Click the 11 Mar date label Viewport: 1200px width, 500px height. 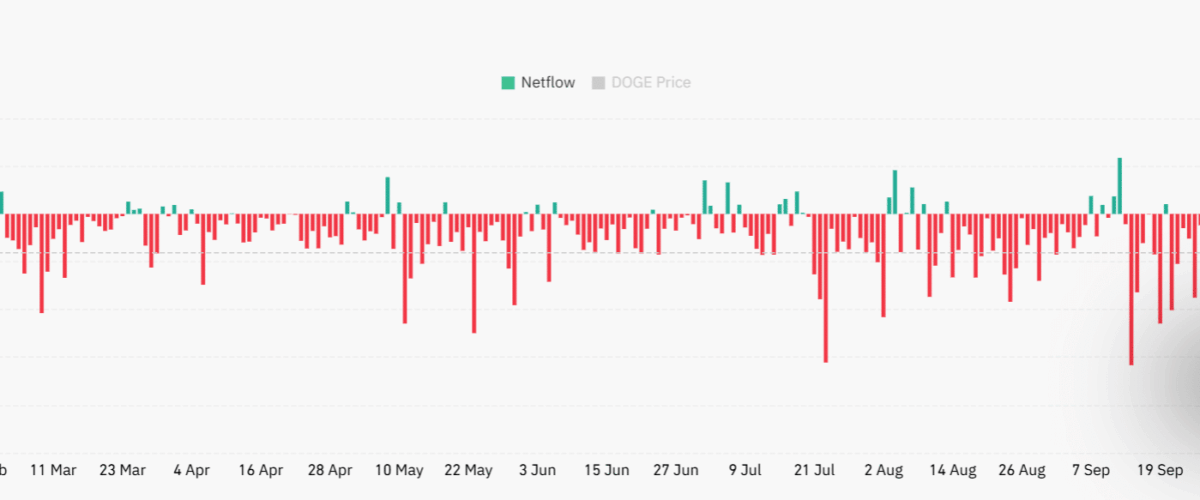click(53, 470)
